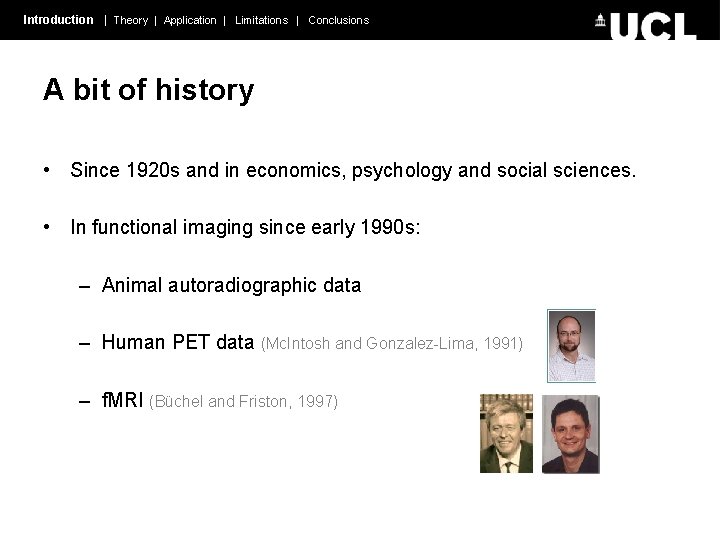Click the fMRI label
Image resolution: width=720 pixels, height=540 pixels.
point(122,400)
